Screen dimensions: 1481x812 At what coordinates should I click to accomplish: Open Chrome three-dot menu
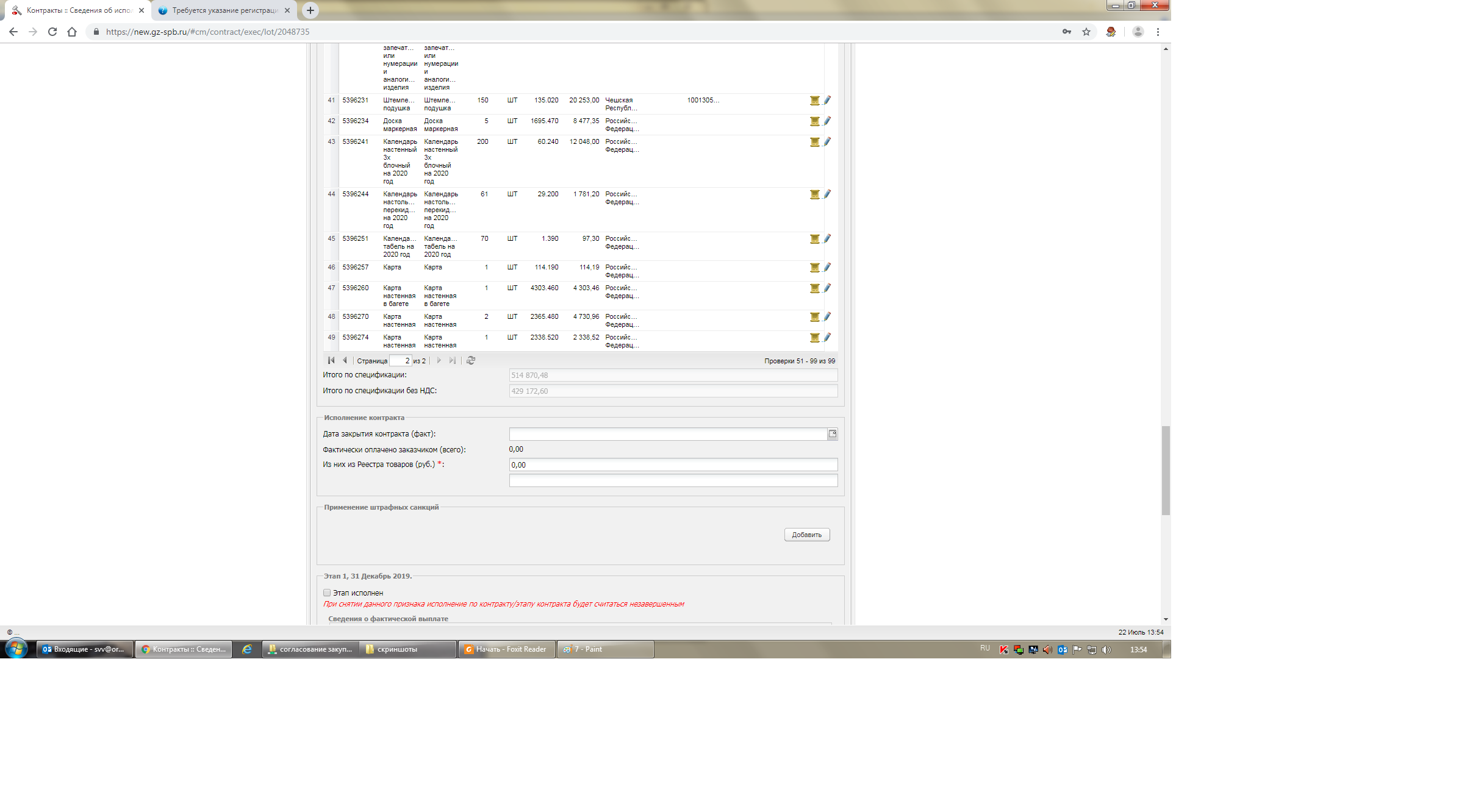[1158, 32]
